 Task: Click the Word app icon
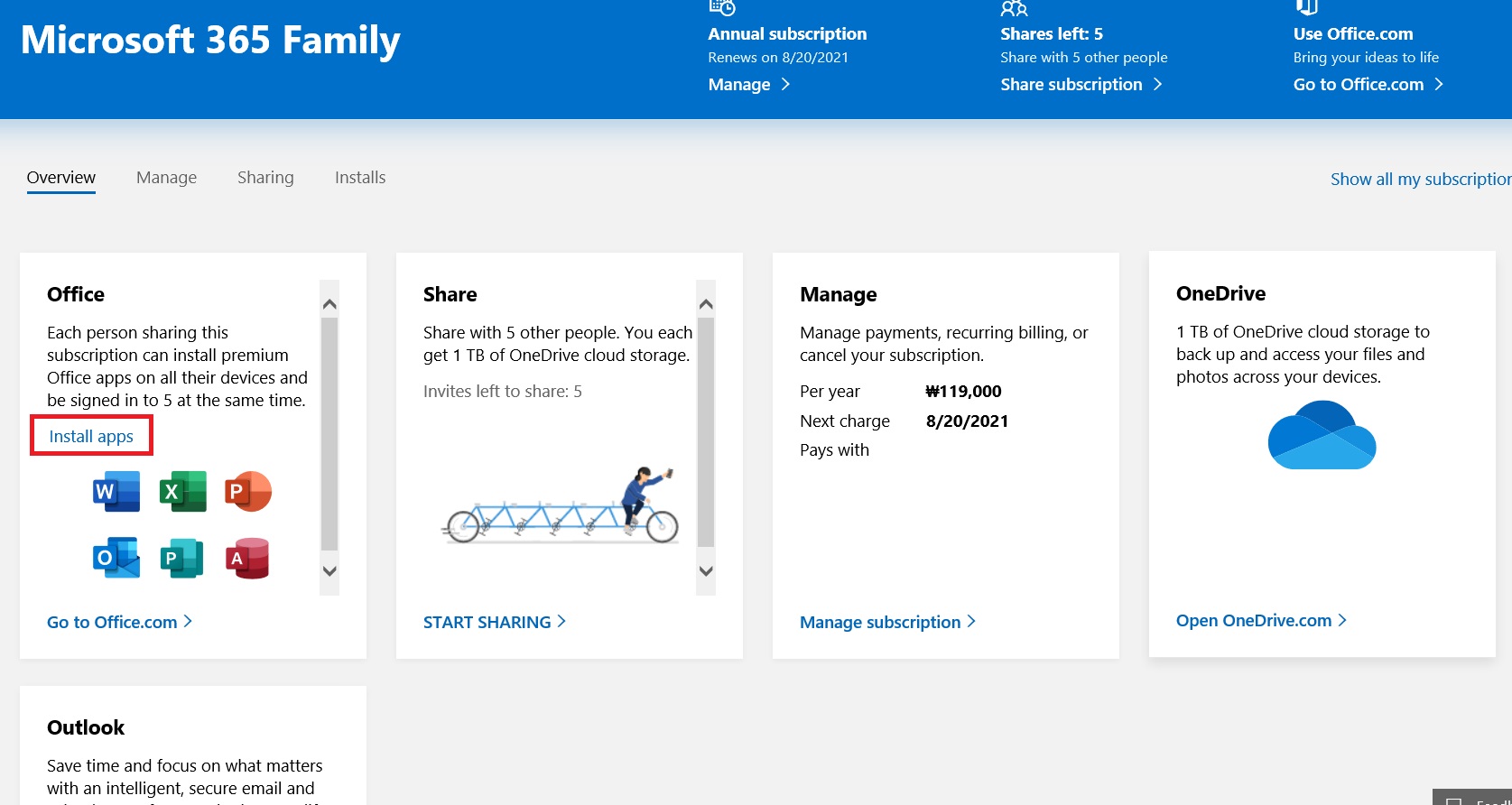[x=116, y=492]
